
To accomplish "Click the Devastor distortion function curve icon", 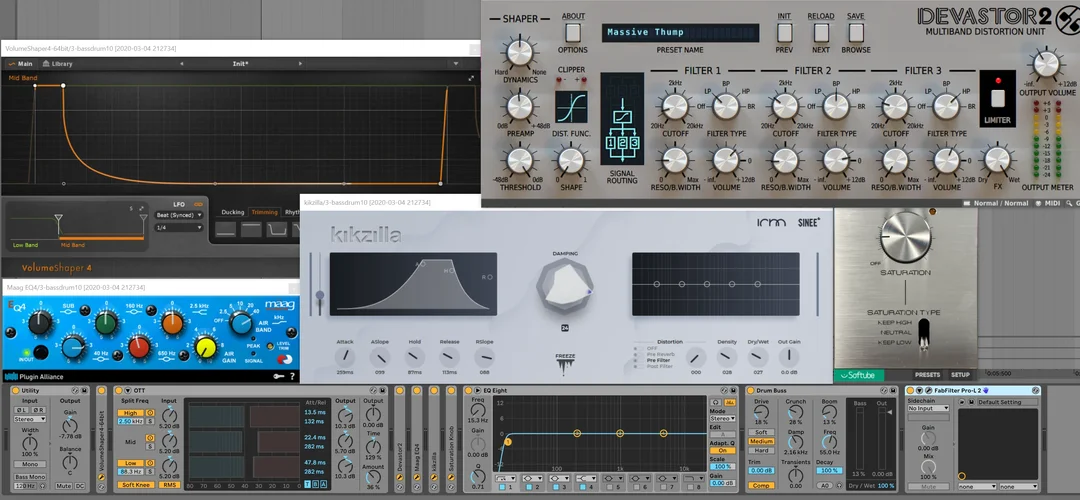I will [x=571, y=108].
